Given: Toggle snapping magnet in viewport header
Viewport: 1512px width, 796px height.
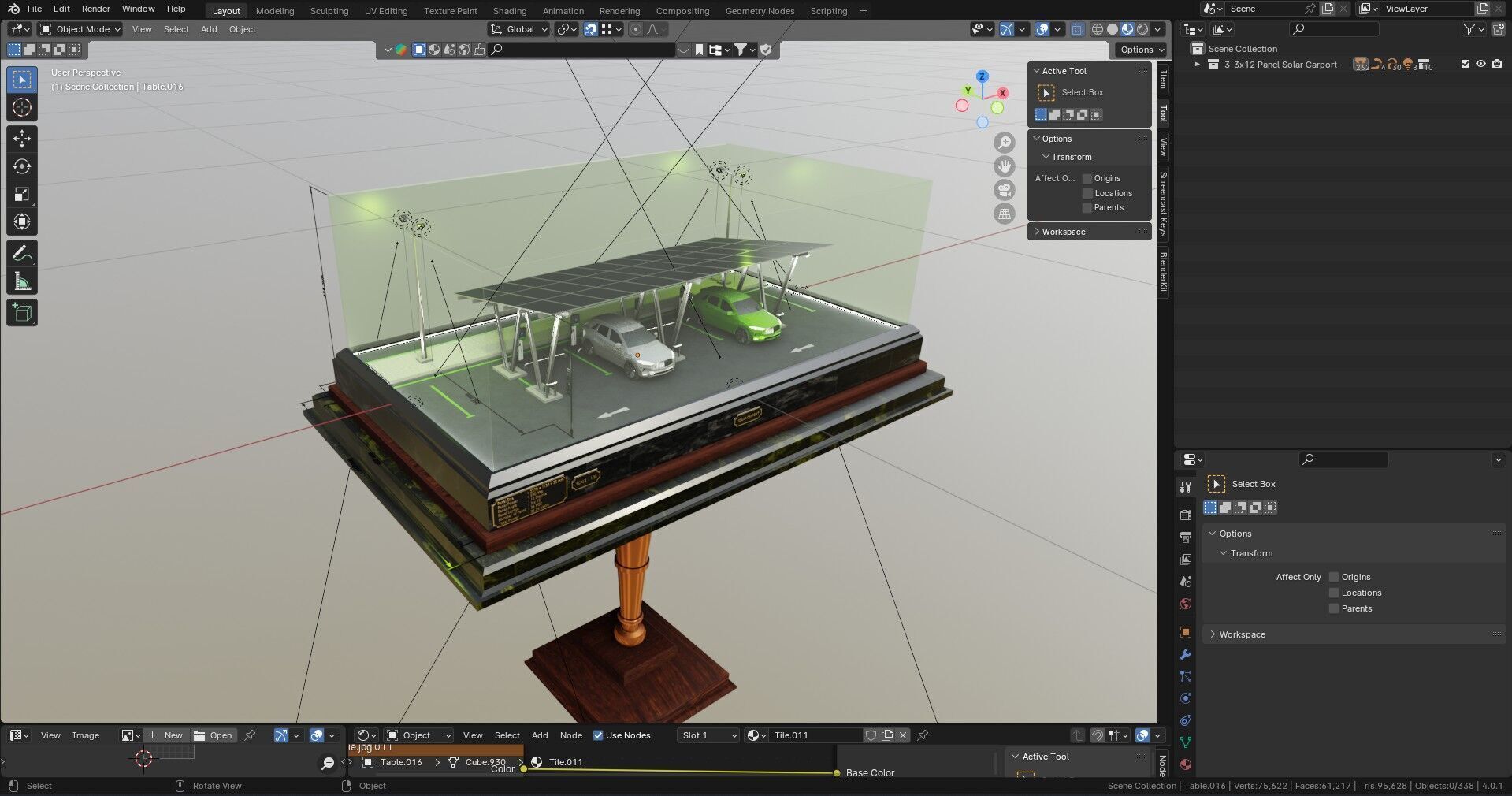Looking at the screenshot, I should click(591, 29).
